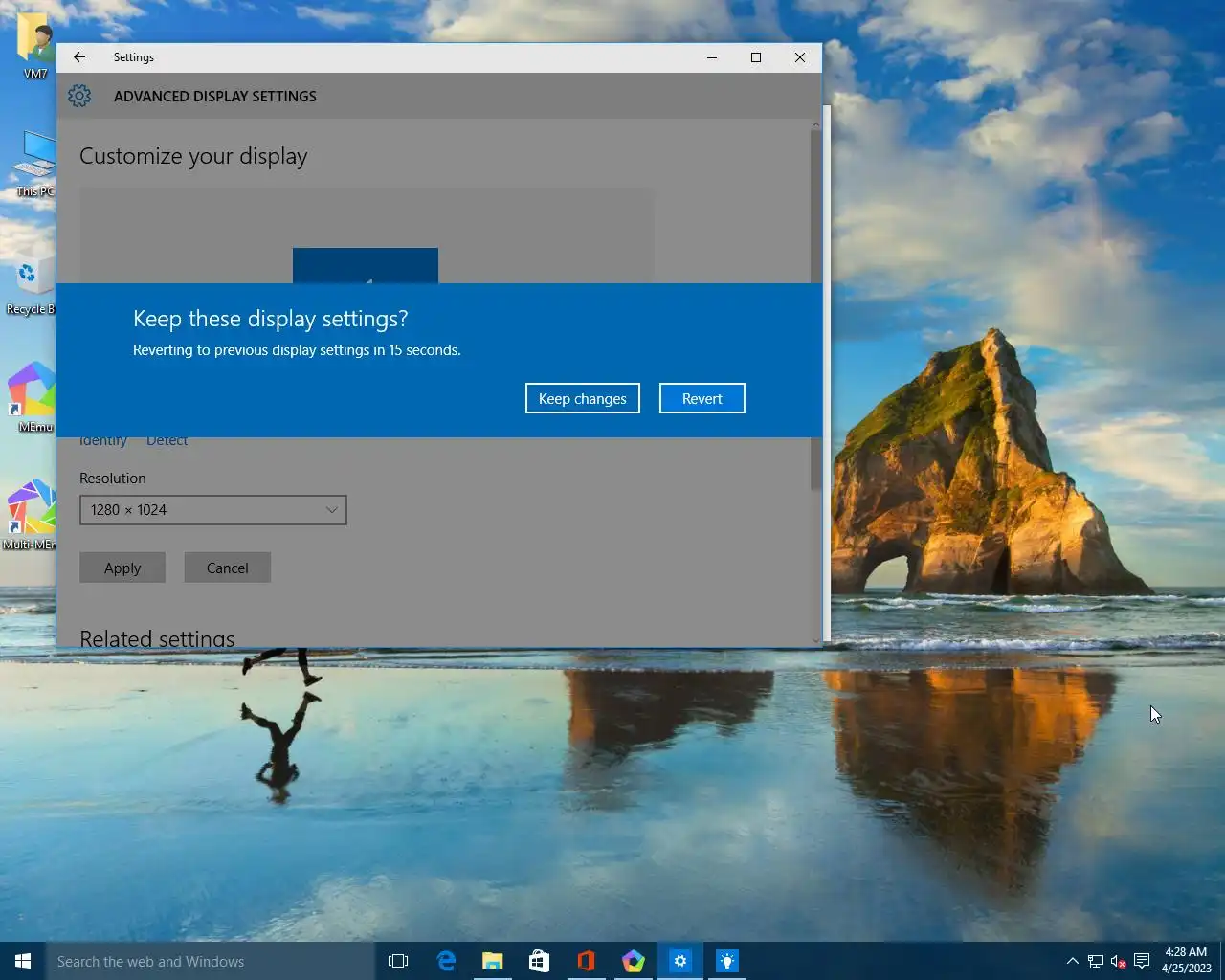
Task: Show hidden system tray icons
Action: (x=1073, y=961)
